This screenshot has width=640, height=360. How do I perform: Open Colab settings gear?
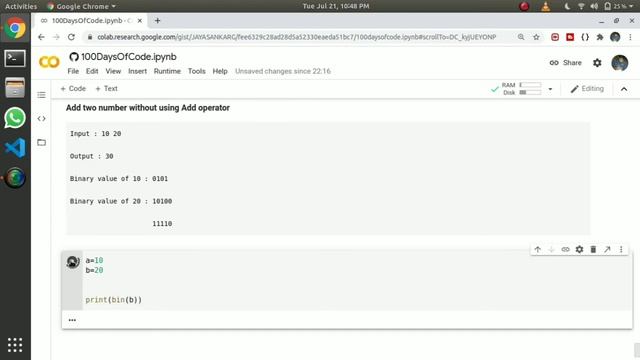pyautogui.click(x=597, y=63)
